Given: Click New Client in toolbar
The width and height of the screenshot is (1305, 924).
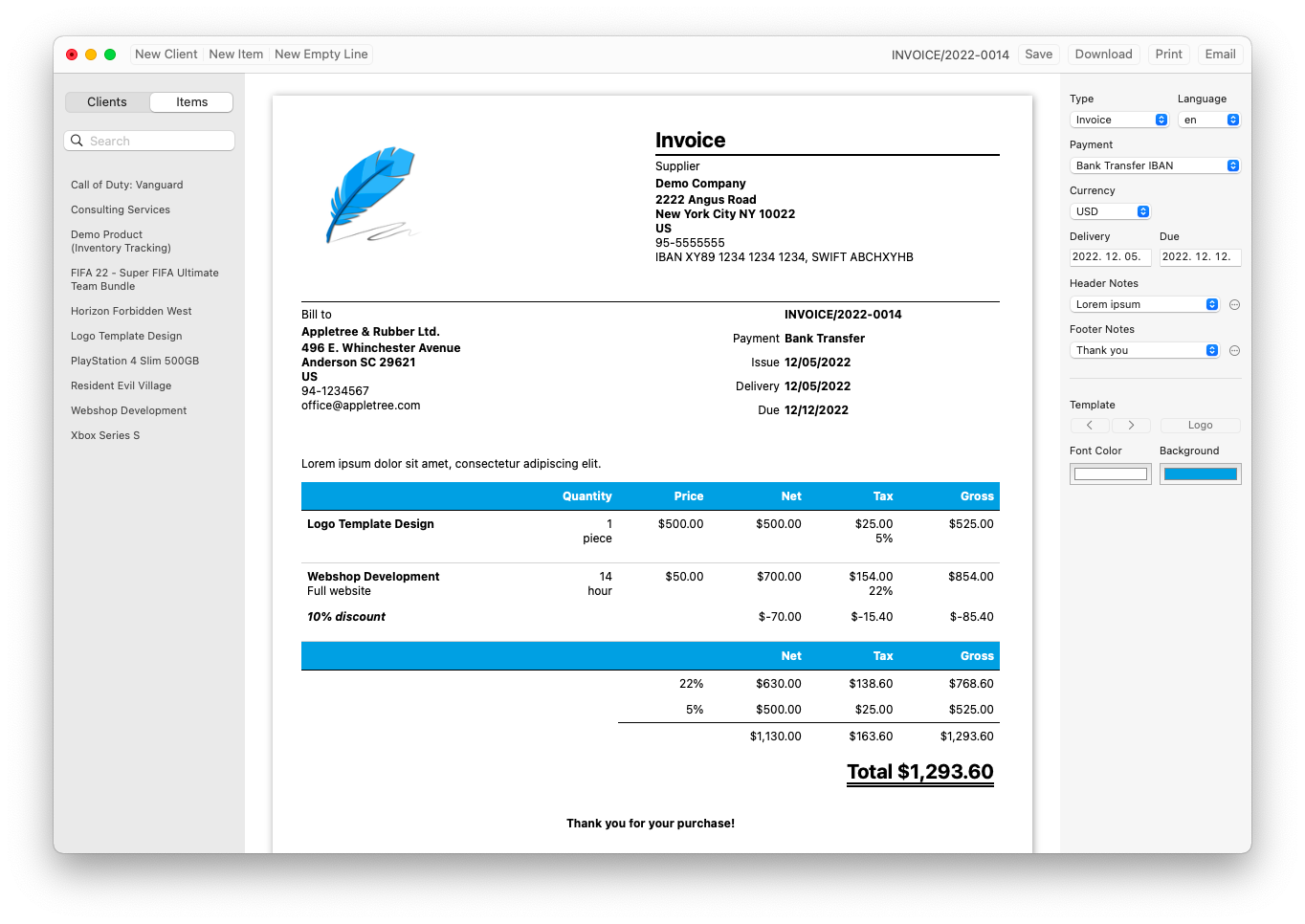Looking at the screenshot, I should coord(166,55).
